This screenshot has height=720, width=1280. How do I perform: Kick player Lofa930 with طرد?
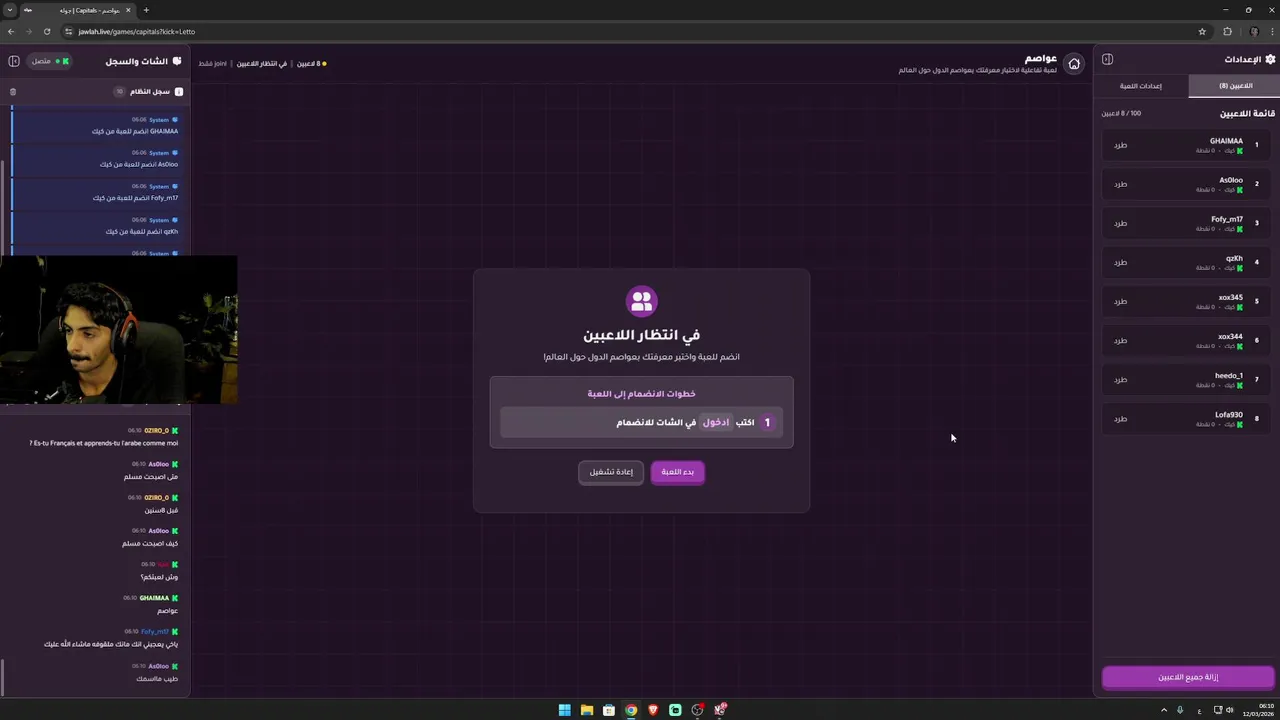(1121, 418)
